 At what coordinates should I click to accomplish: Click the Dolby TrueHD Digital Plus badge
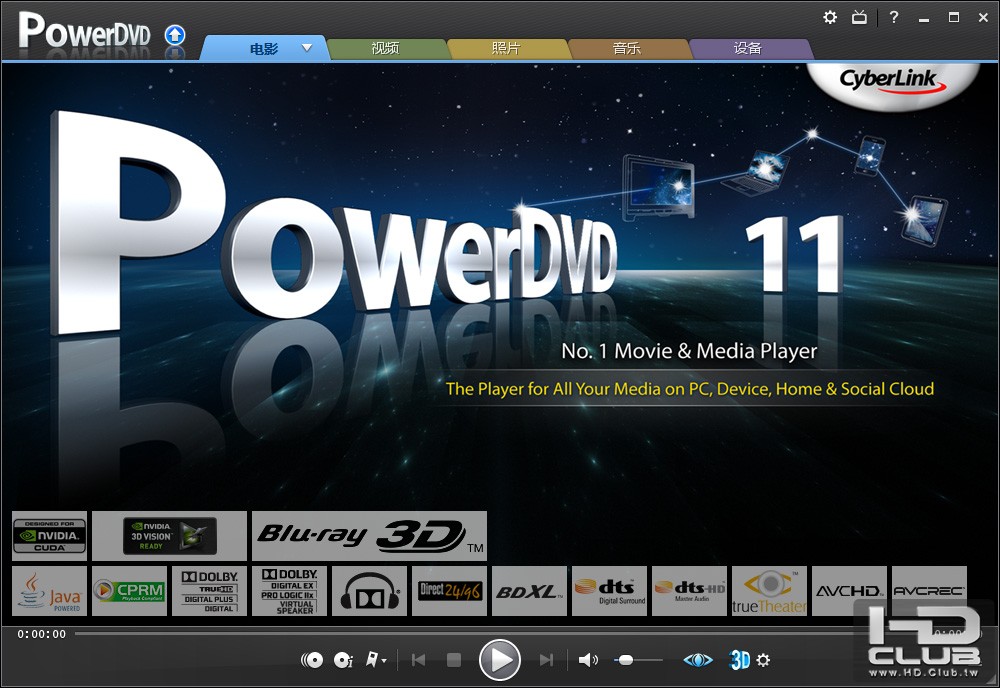[x=209, y=591]
